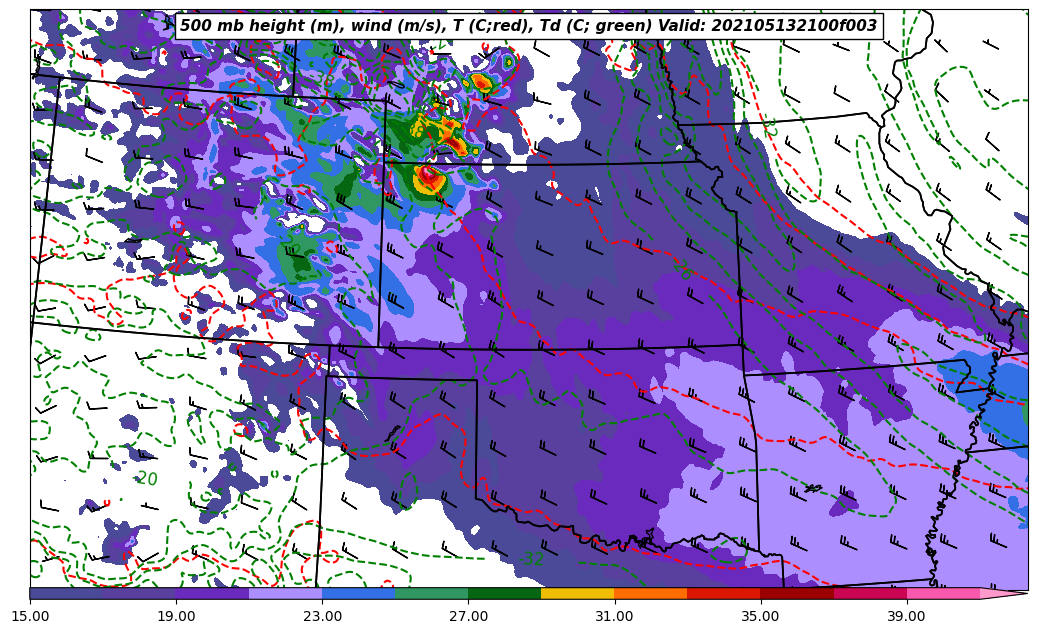The image size is (1037, 633).
Task: Select the yellow colorbar segment
Action: pos(577,593)
